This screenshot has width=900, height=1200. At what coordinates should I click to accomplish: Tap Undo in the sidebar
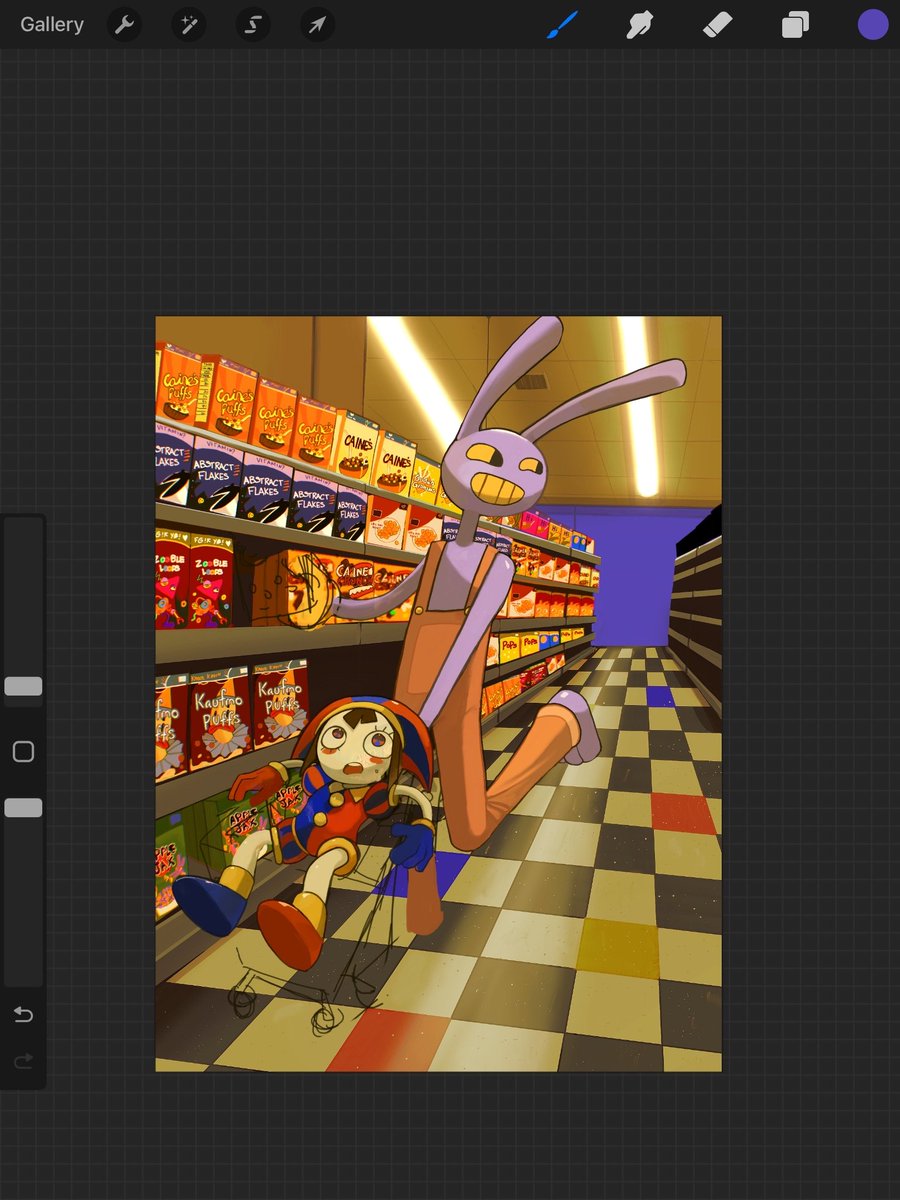pos(23,1014)
